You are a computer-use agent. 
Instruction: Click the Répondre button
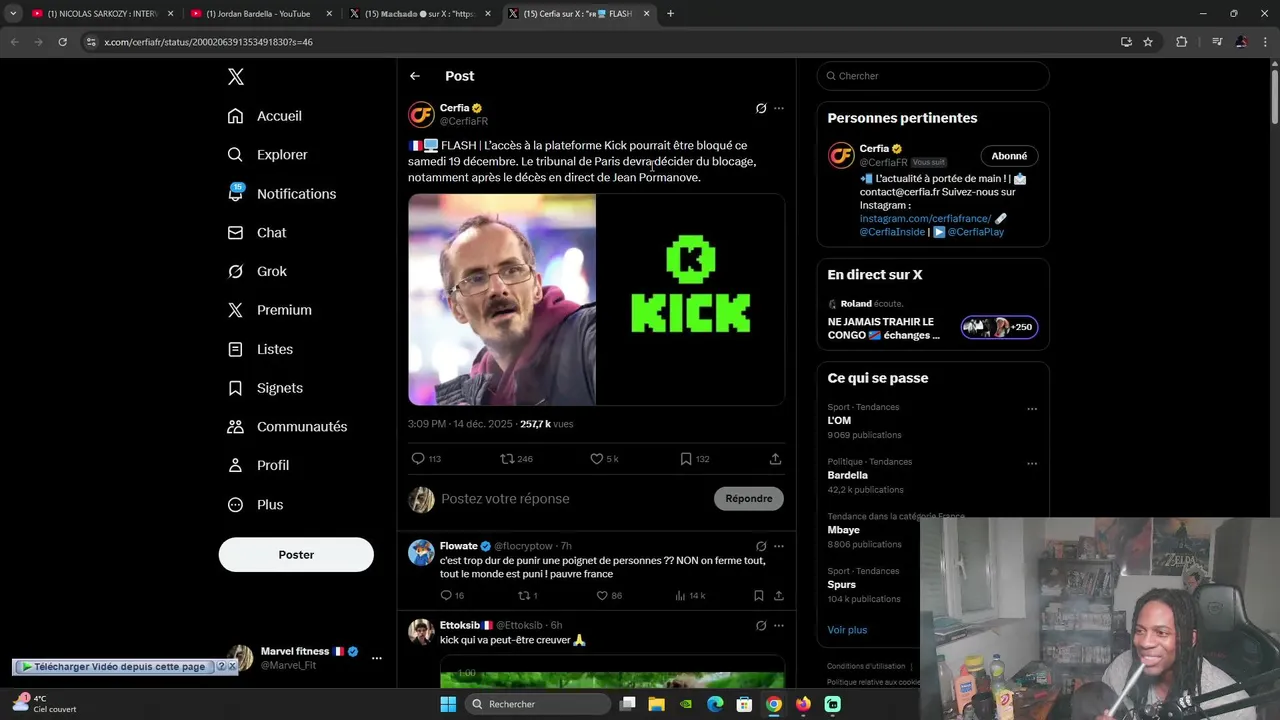click(x=749, y=499)
